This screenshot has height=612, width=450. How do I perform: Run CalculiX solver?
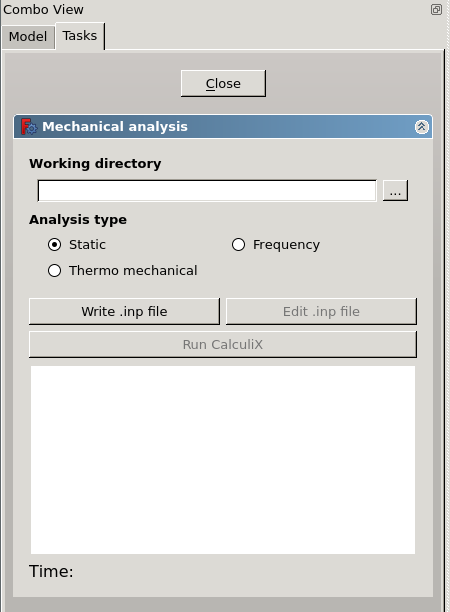coord(223,345)
